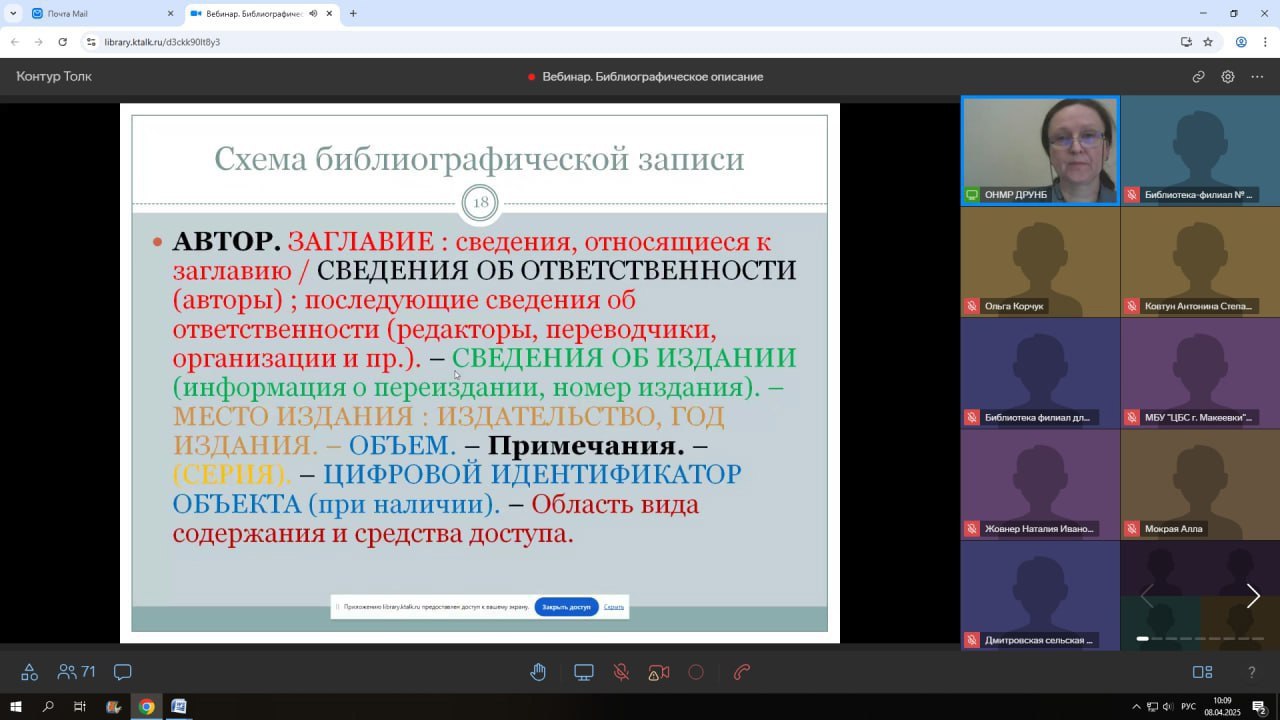
Task: Select Ковтун Антонина participant tile
Action: click(1200, 262)
